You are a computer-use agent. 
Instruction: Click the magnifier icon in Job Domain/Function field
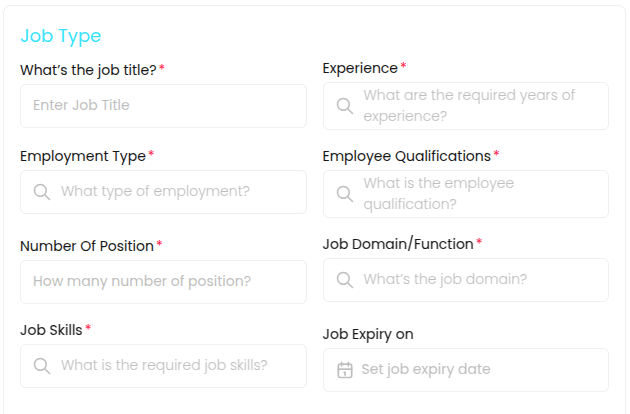coord(344,280)
